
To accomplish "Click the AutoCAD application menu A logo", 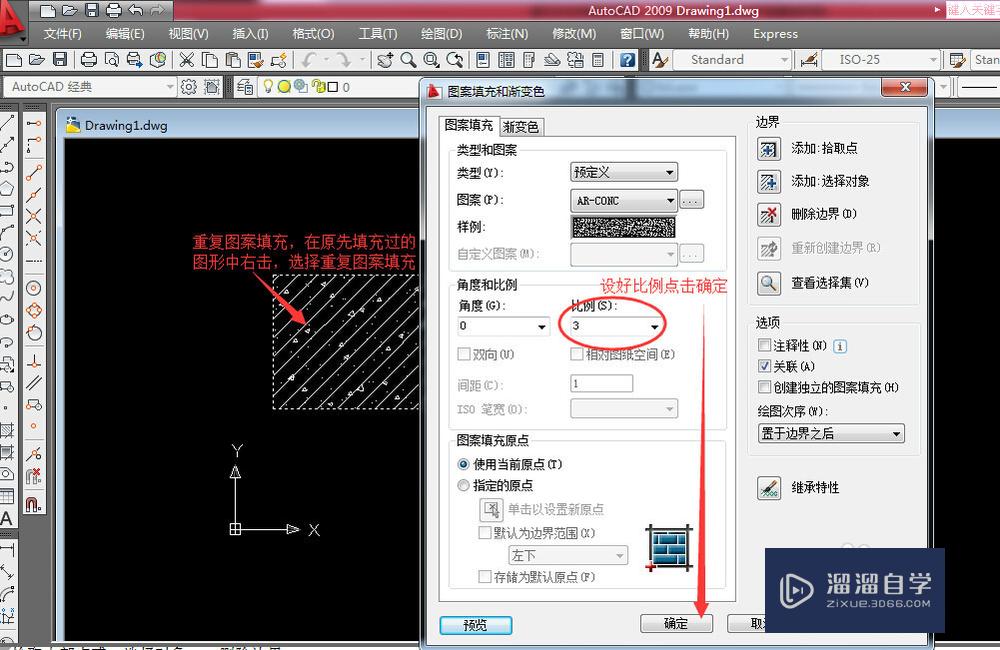I will (11, 19).
